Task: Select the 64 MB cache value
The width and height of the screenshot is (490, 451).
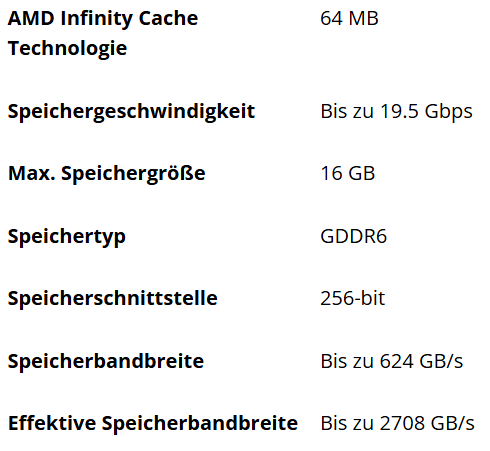Action: click(349, 18)
